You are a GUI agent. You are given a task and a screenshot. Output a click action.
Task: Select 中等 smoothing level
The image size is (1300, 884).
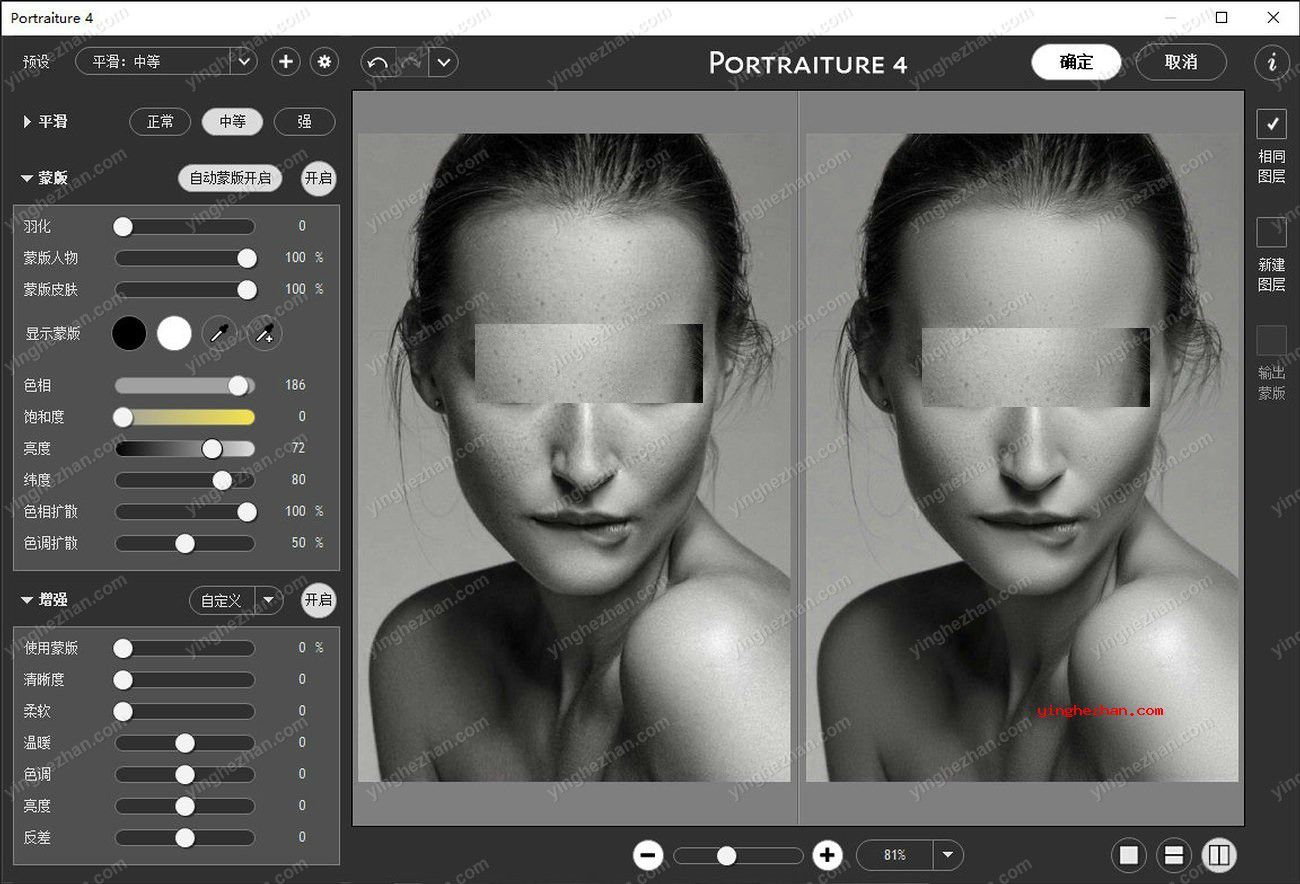click(x=232, y=122)
